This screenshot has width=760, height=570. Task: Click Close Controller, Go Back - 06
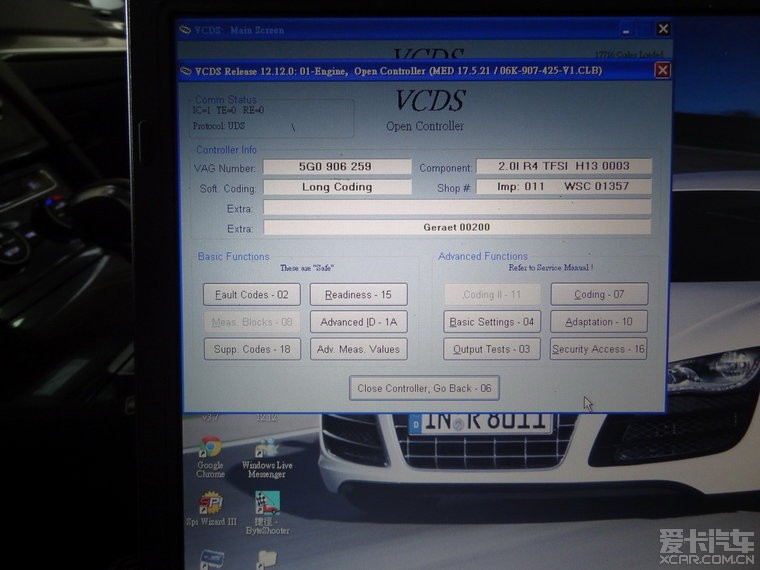[x=424, y=388]
